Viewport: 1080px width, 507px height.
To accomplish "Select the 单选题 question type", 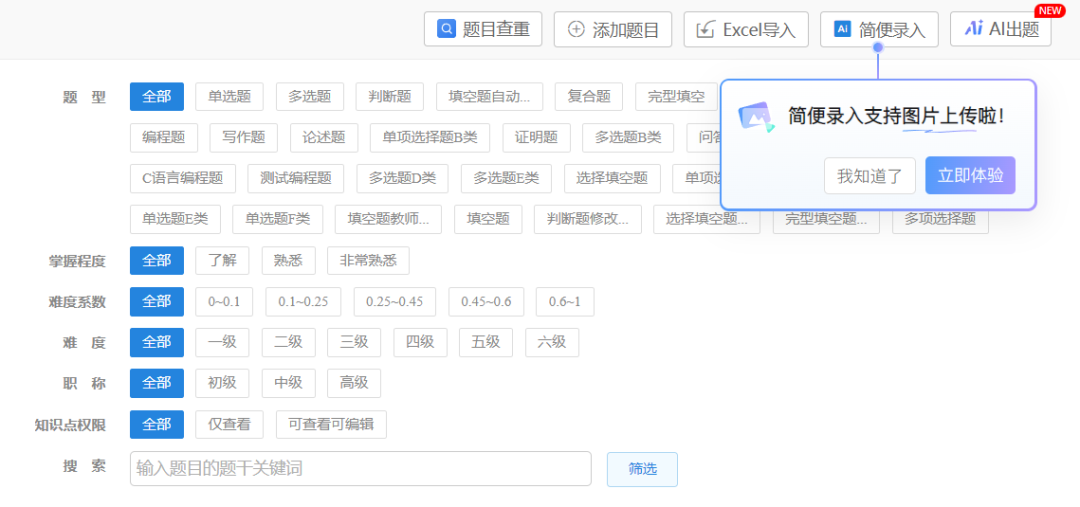I will pos(229,96).
